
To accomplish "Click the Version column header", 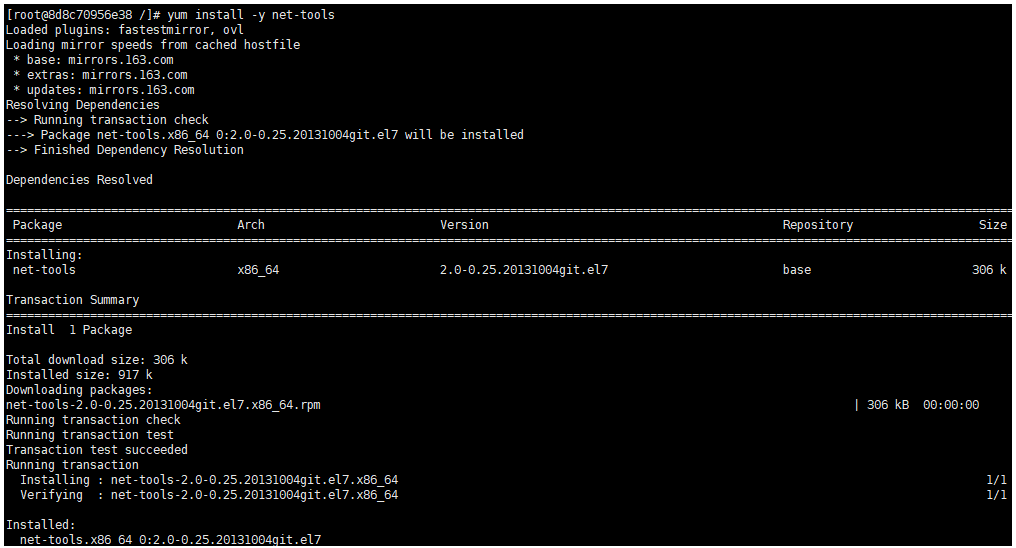I will [464, 225].
